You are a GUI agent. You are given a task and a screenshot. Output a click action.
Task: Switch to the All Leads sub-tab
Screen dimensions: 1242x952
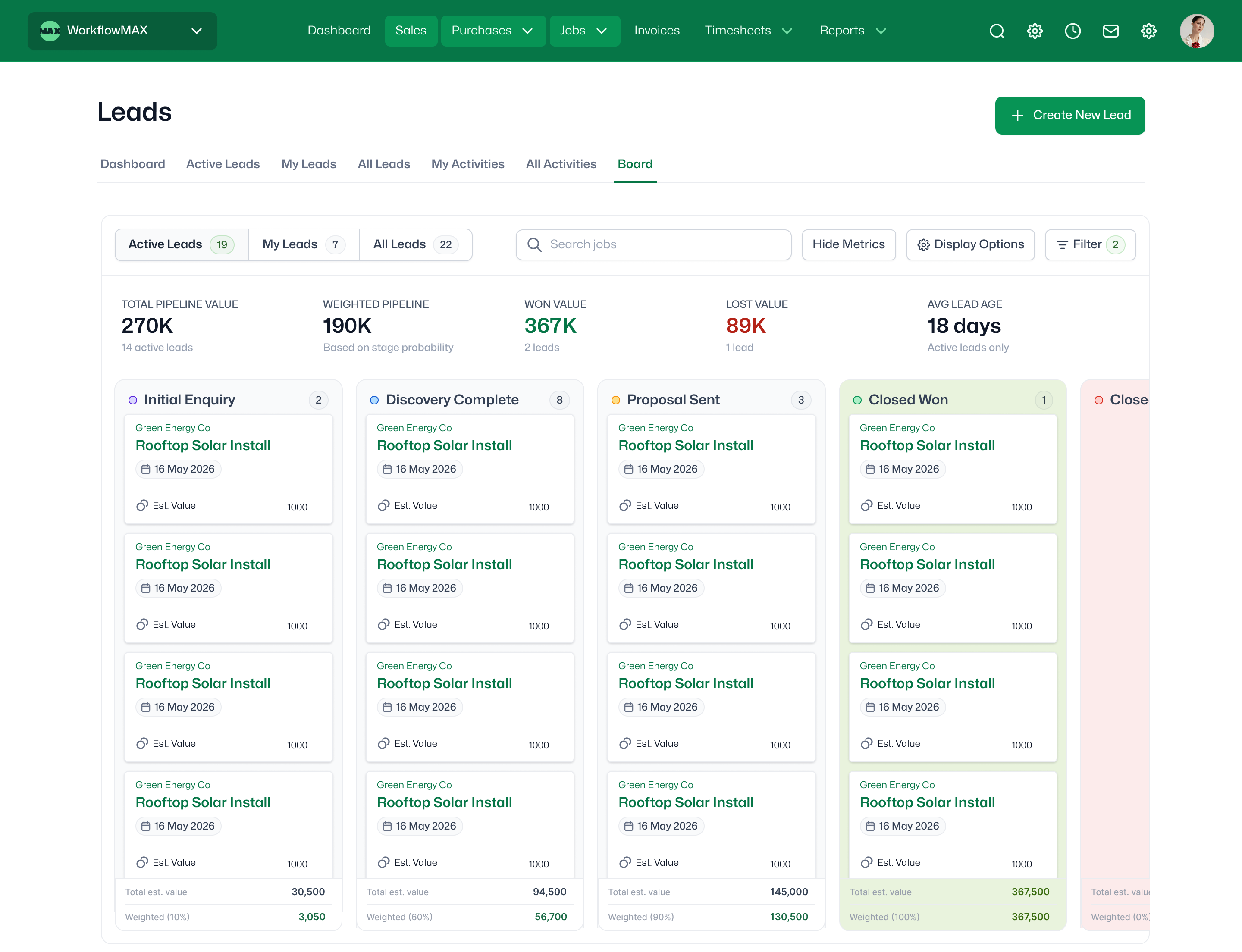pyautogui.click(x=384, y=164)
